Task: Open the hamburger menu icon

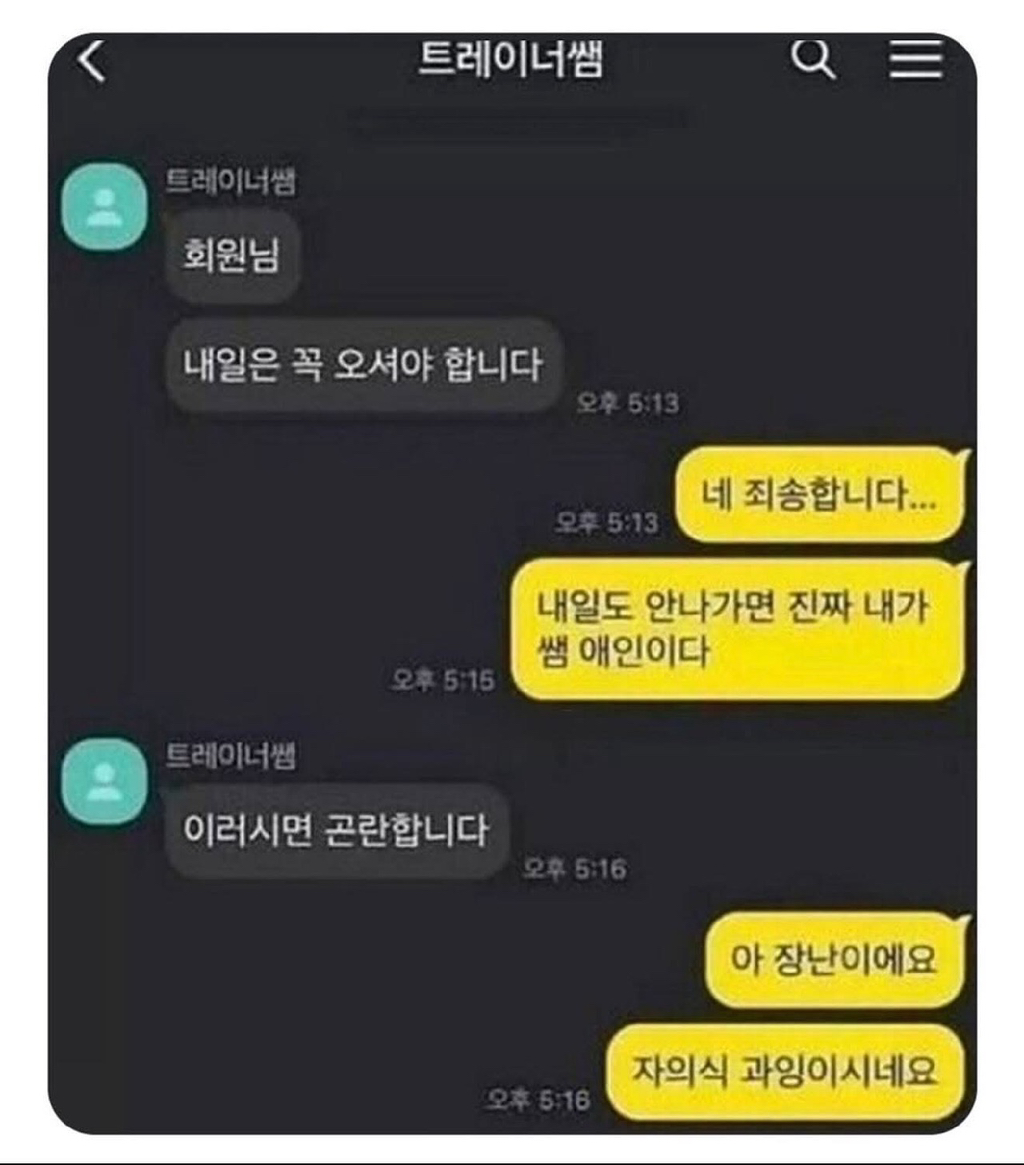Action: pos(916,58)
